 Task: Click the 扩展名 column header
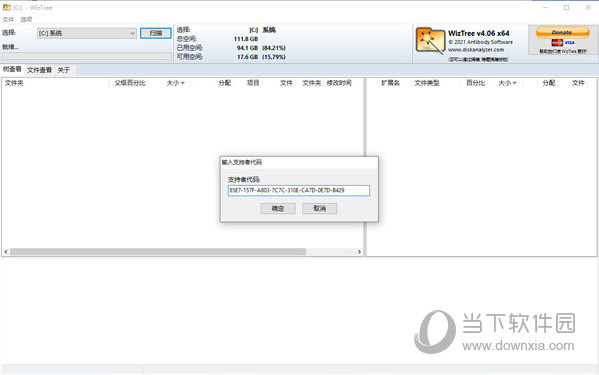coord(390,83)
